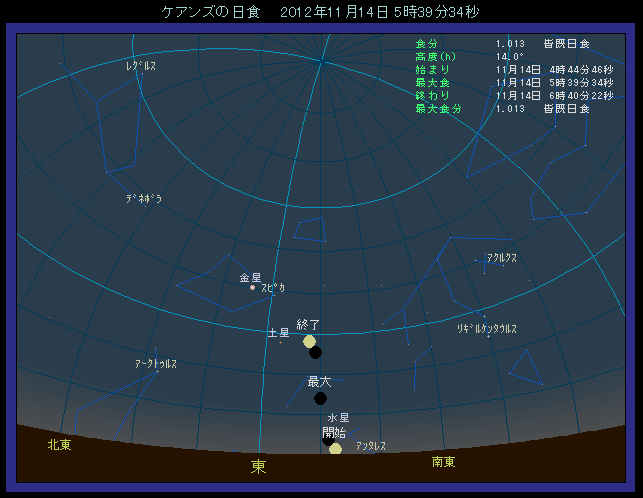Click the Southeast (南東) horizon label
Image resolution: width=643 pixels, height=498 pixels.
click(443, 462)
